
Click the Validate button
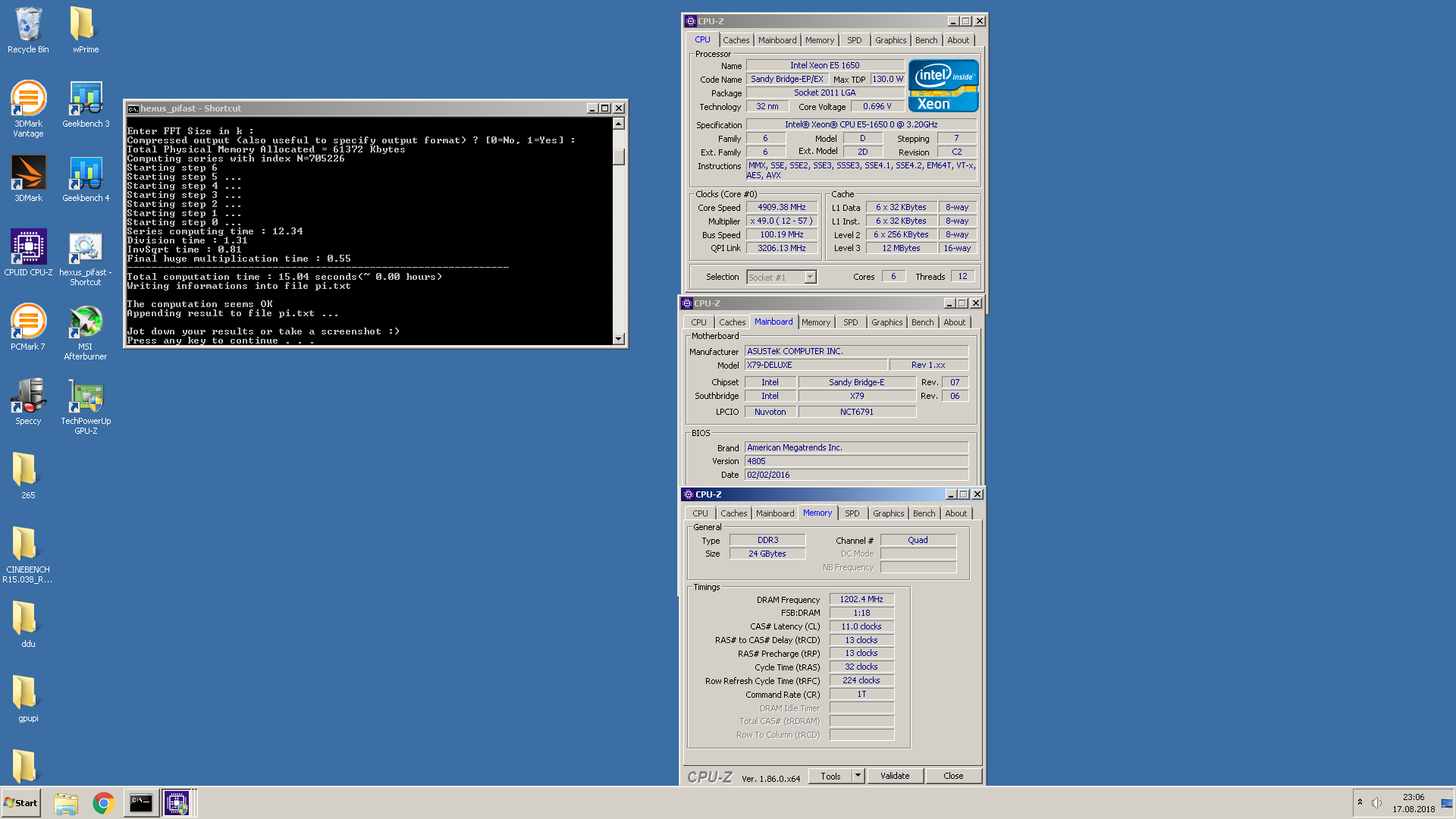(895, 776)
